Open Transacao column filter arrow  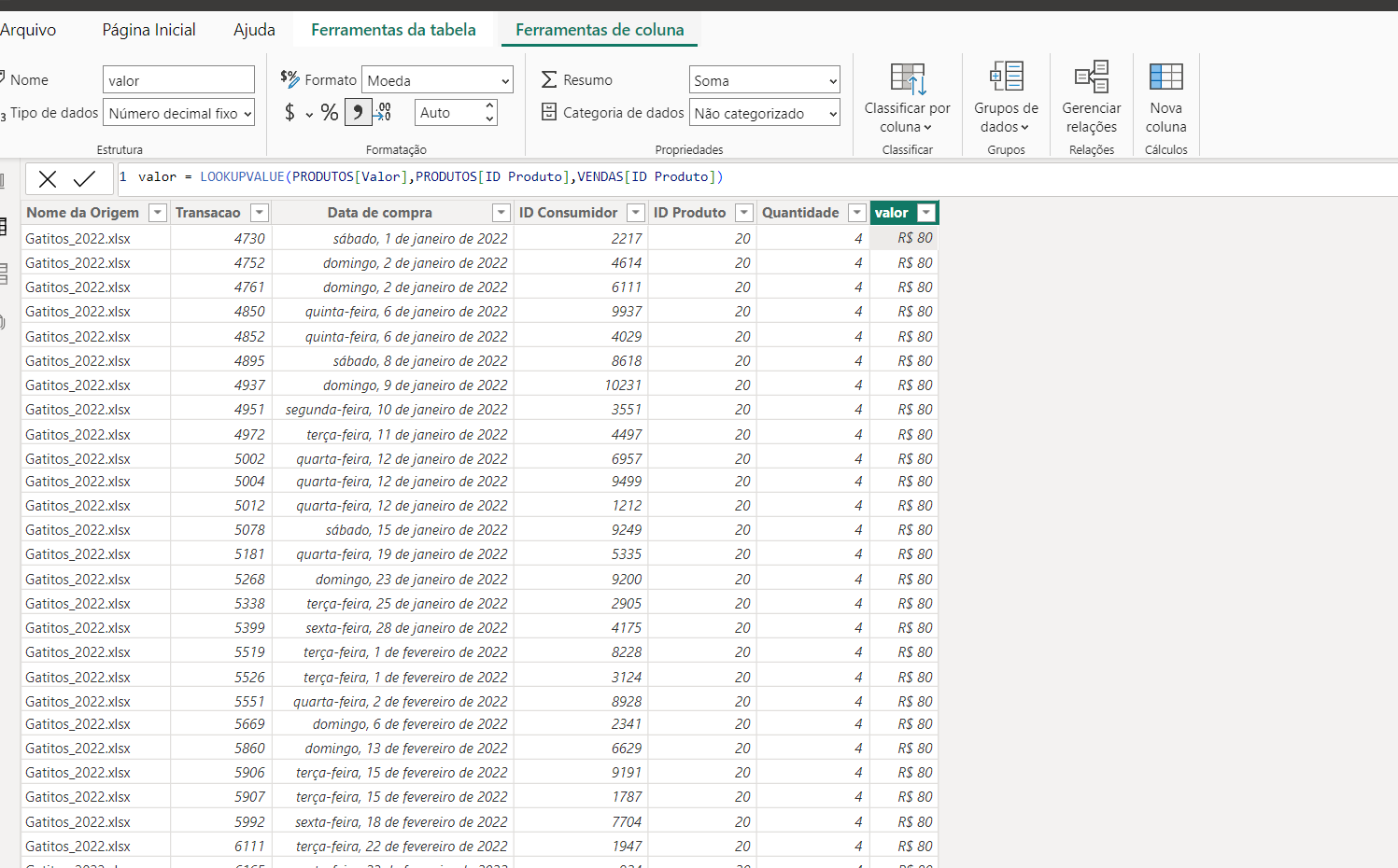pyautogui.click(x=260, y=213)
